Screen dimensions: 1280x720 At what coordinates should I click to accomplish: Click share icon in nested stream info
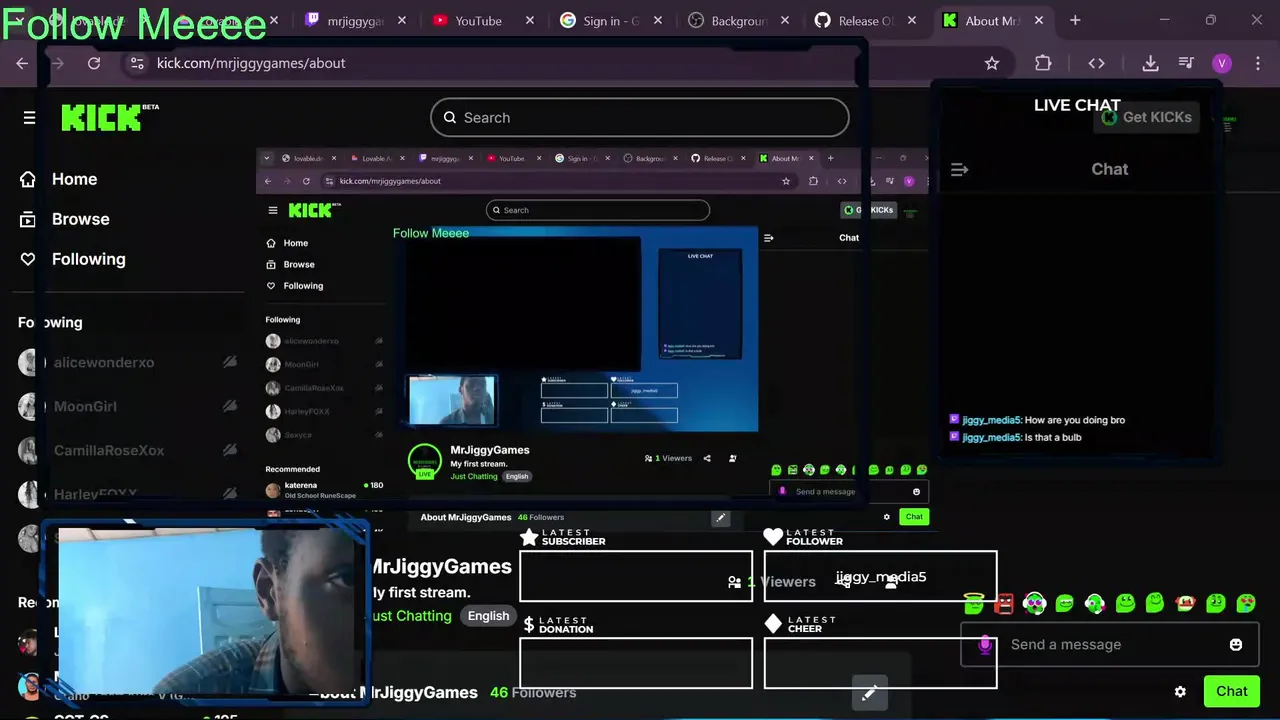pos(707,458)
